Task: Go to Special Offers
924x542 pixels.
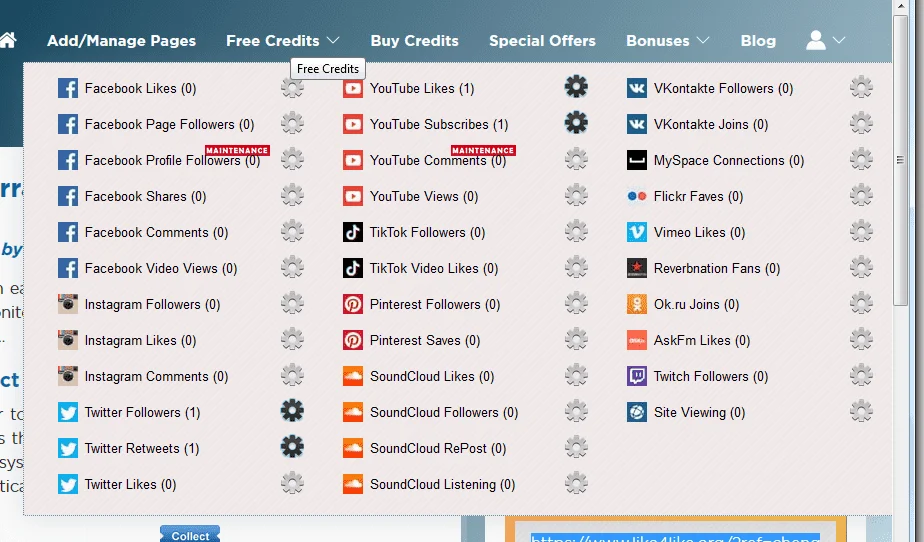Action: (x=542, y=41)
